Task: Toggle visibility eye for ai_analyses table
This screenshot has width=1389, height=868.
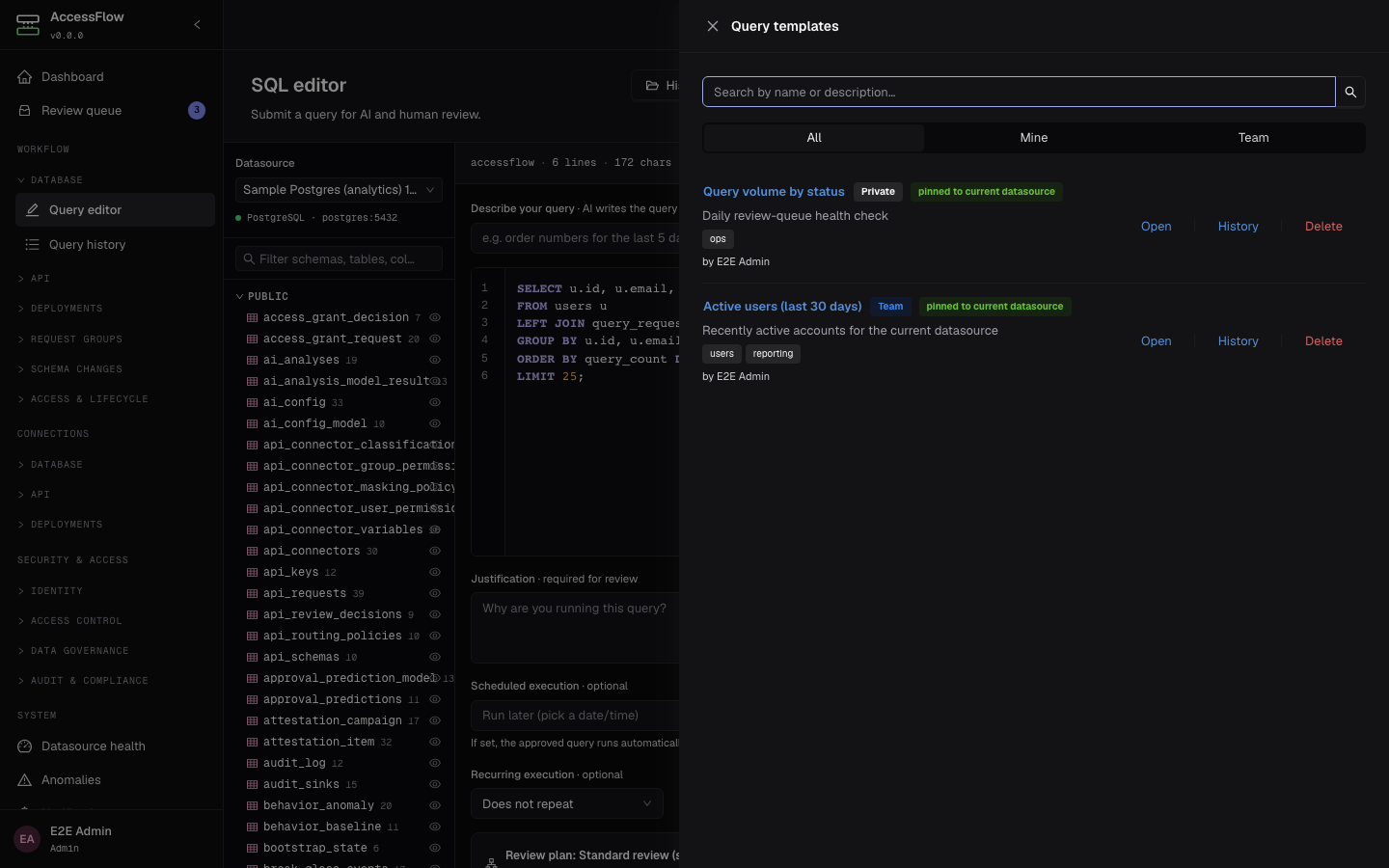Action: tap(435, 360)
